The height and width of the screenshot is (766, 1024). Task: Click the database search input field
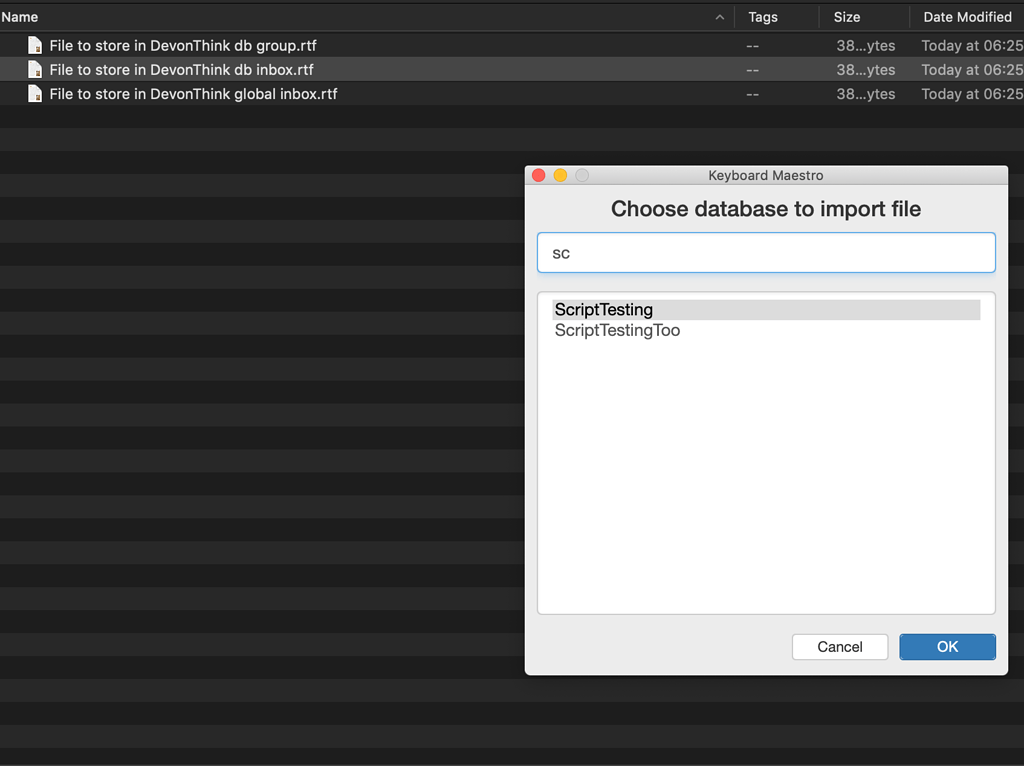766,253
